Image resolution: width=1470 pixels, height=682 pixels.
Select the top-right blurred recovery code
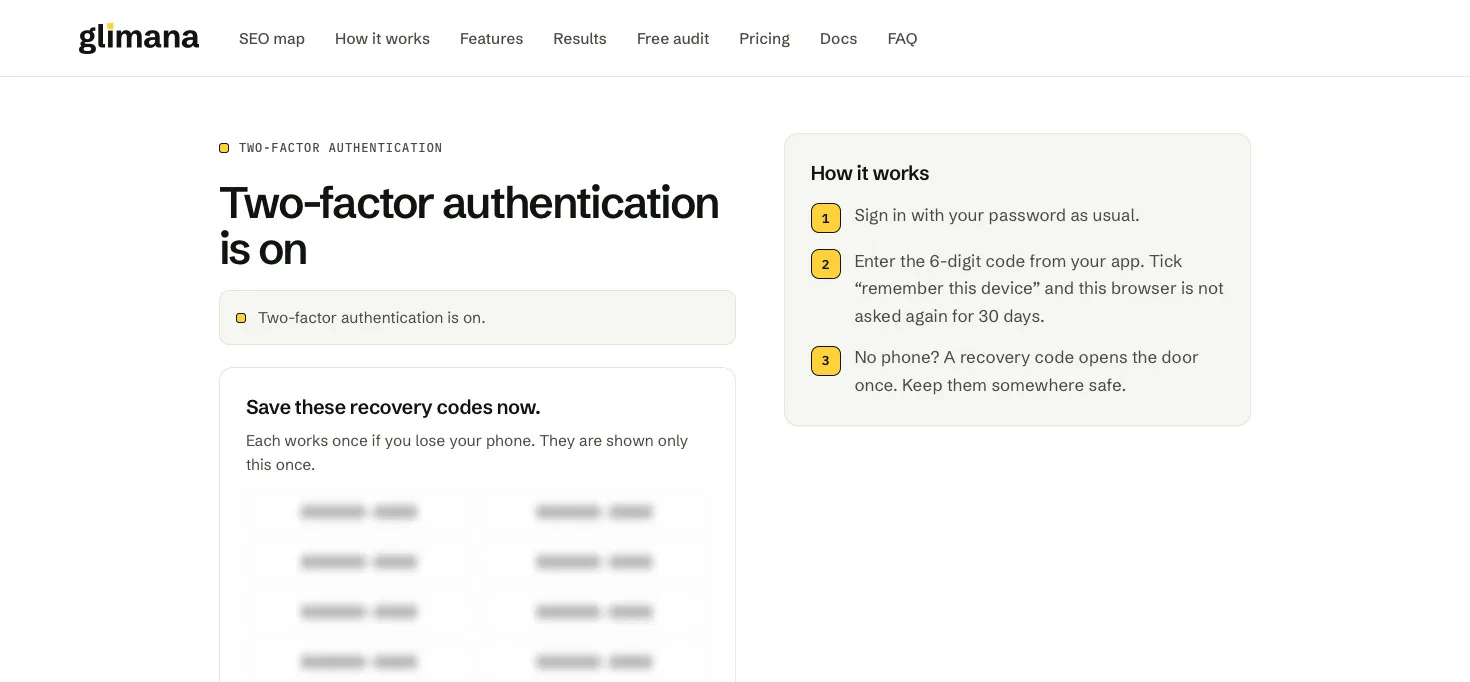[594, 512]
